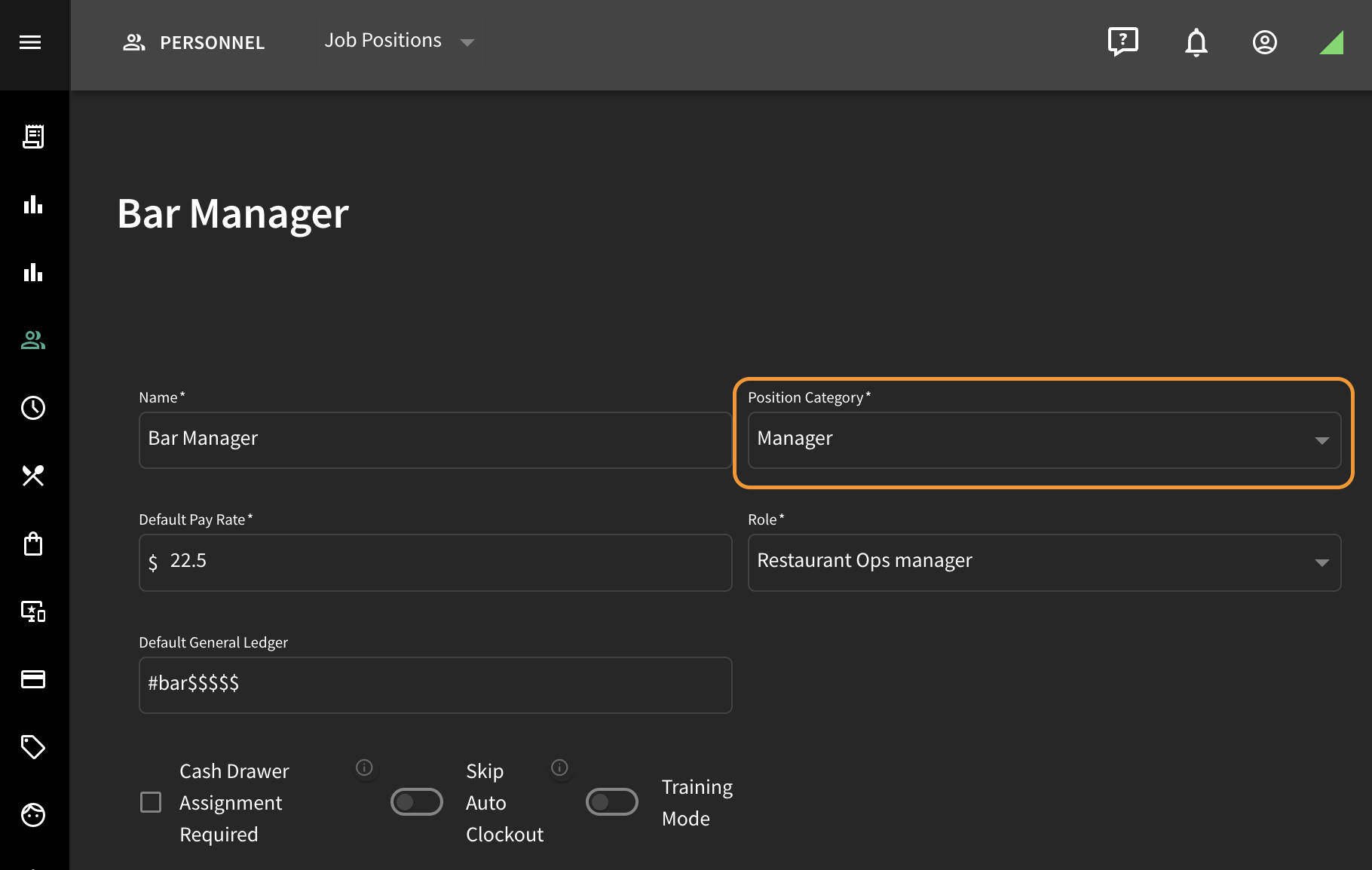Click the PERSONNEL header label
1372x870 pixels.
click(212, 43)
